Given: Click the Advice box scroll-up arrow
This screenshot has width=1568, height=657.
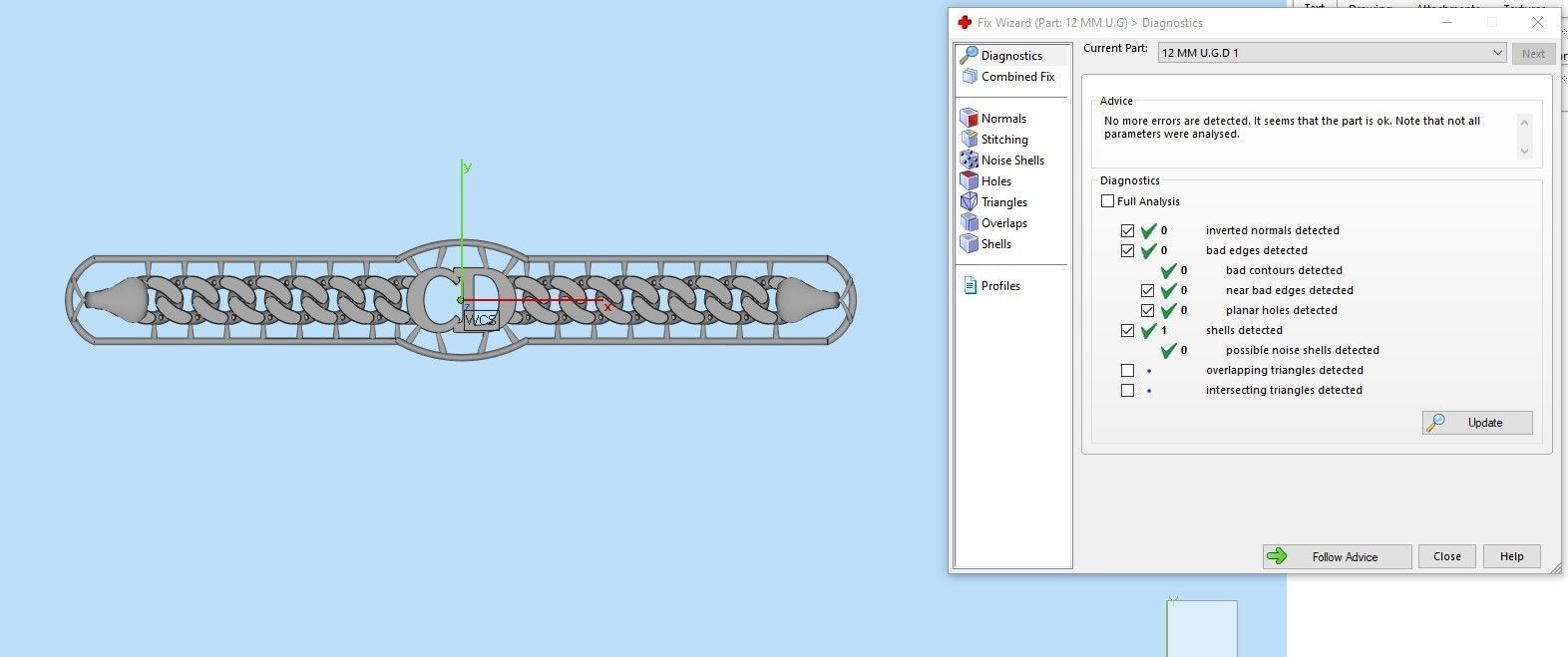Looking at the screenshot, I should pyautogui.click(x=1524, y=122).
